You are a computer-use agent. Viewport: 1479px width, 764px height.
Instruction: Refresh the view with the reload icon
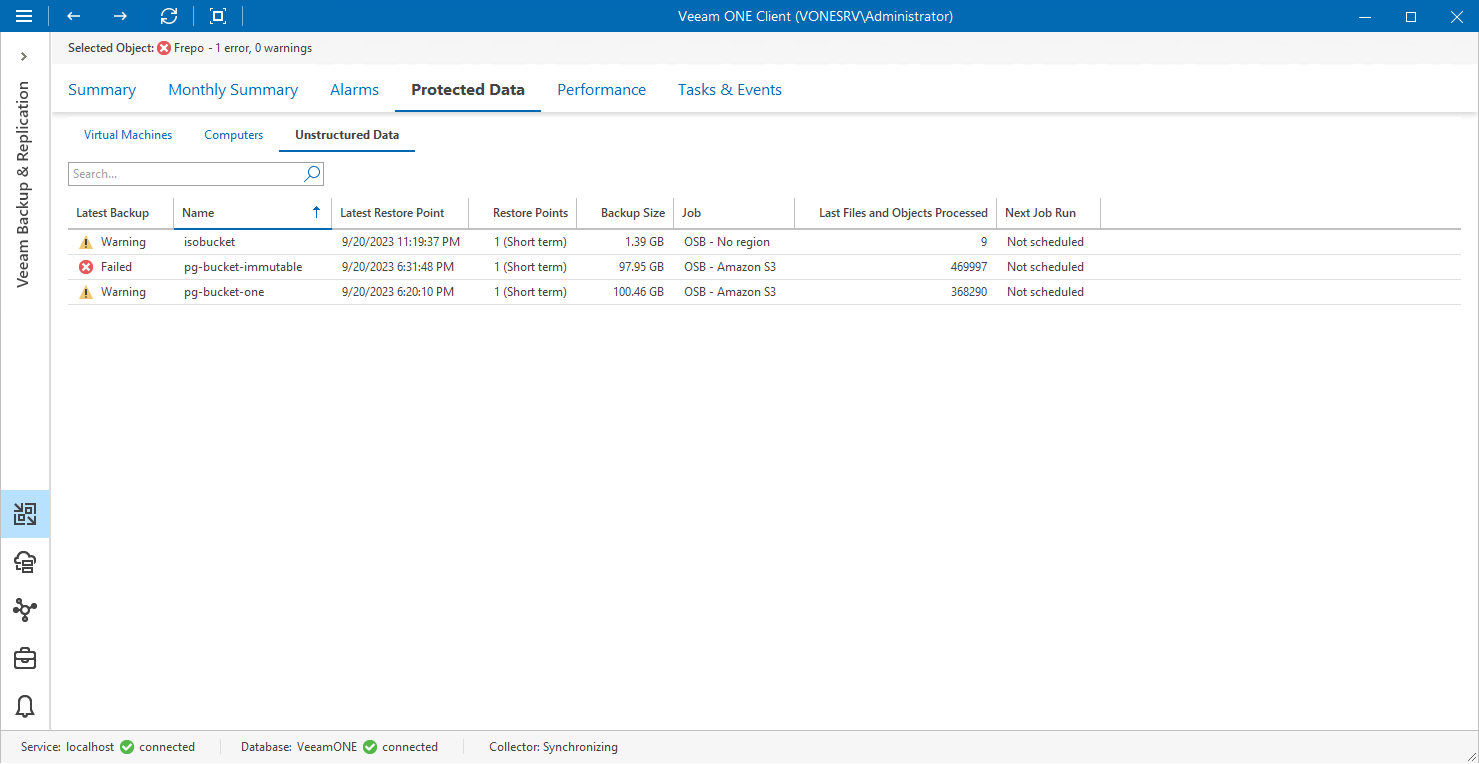tap(169, 16)
